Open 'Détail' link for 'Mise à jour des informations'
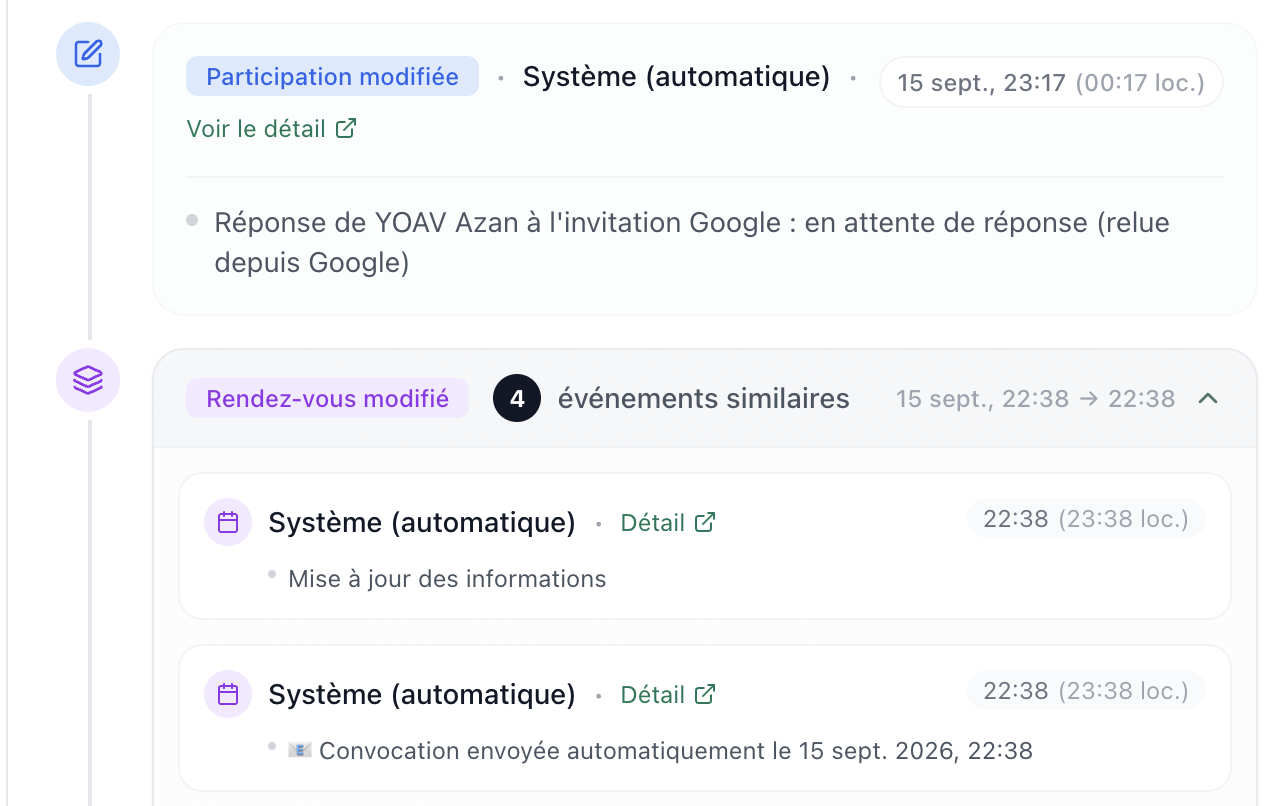The width and height of the screenshot is (1276, 806). coord(668,523)
